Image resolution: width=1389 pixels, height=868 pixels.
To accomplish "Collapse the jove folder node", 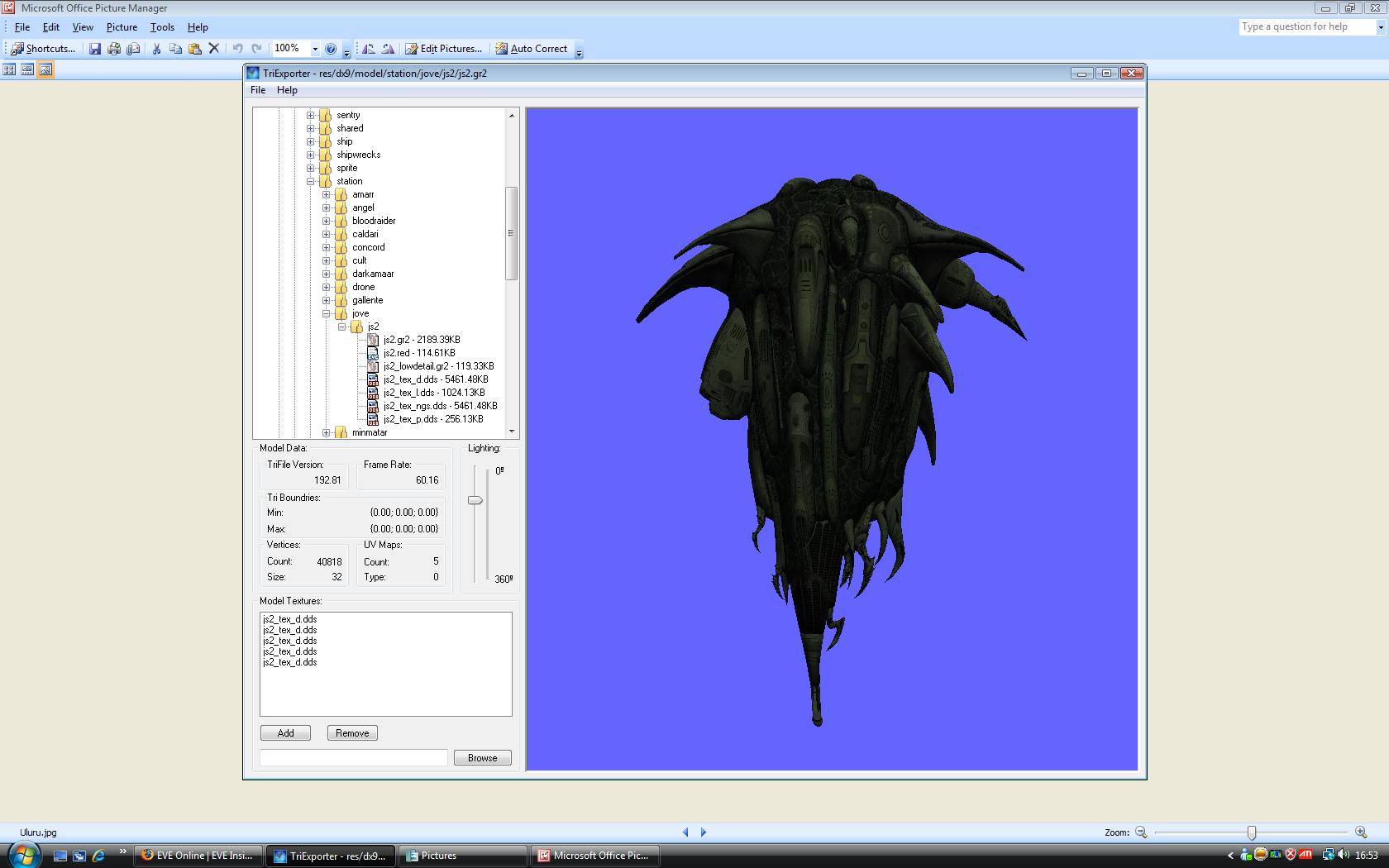I will 327,314.
